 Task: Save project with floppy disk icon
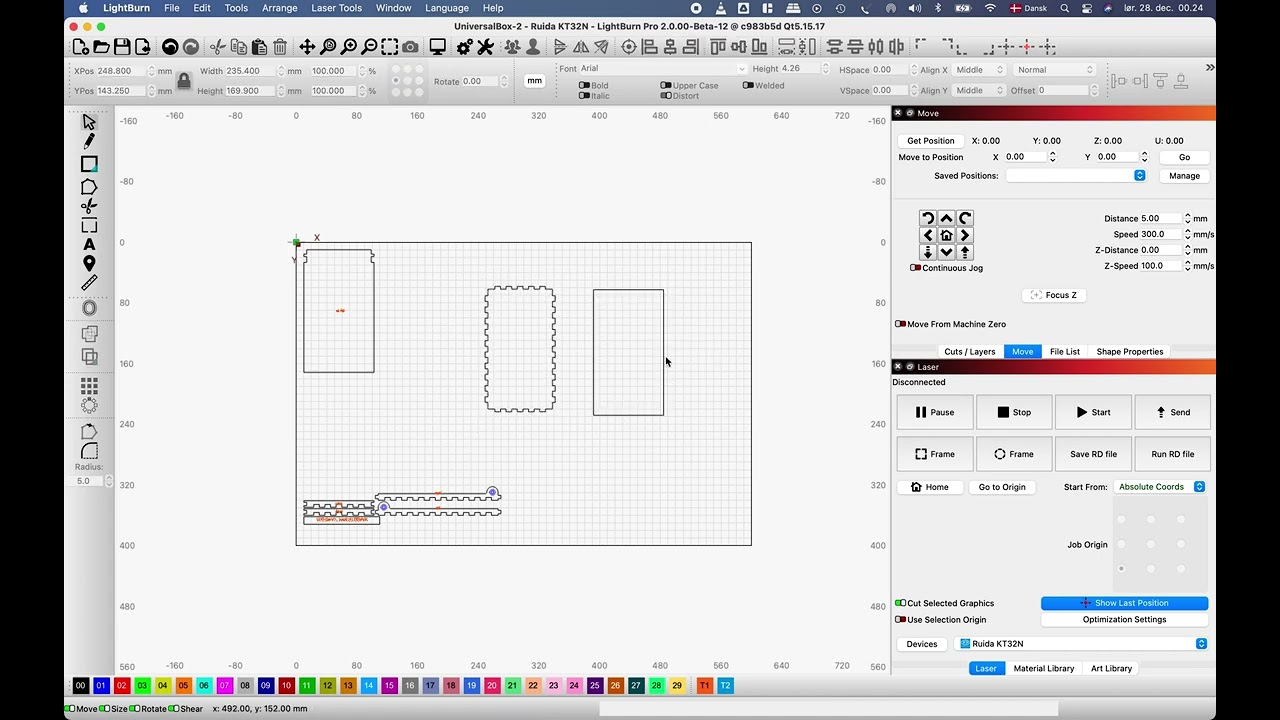(121, 47)
